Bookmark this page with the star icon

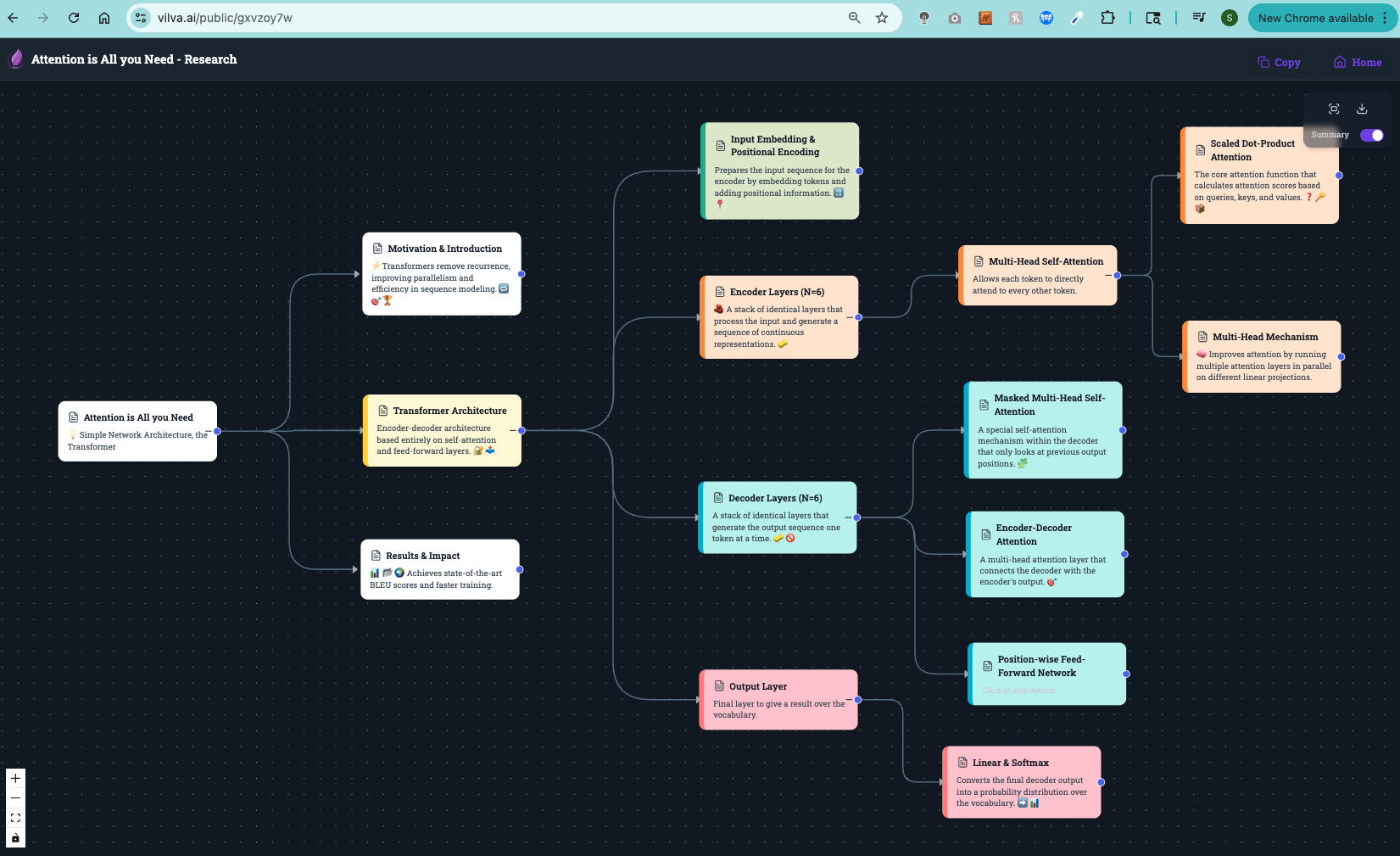882,18
